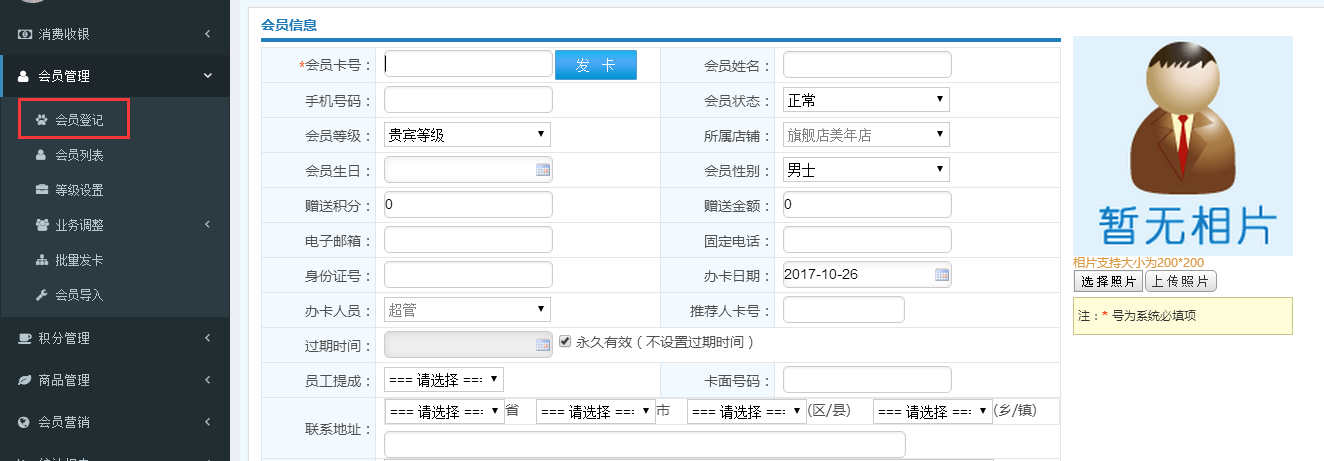Image resolution: width=1324 pixels, height=461 pixels.
Task: Click the blue 发卡 button
Action: [596, 65]
